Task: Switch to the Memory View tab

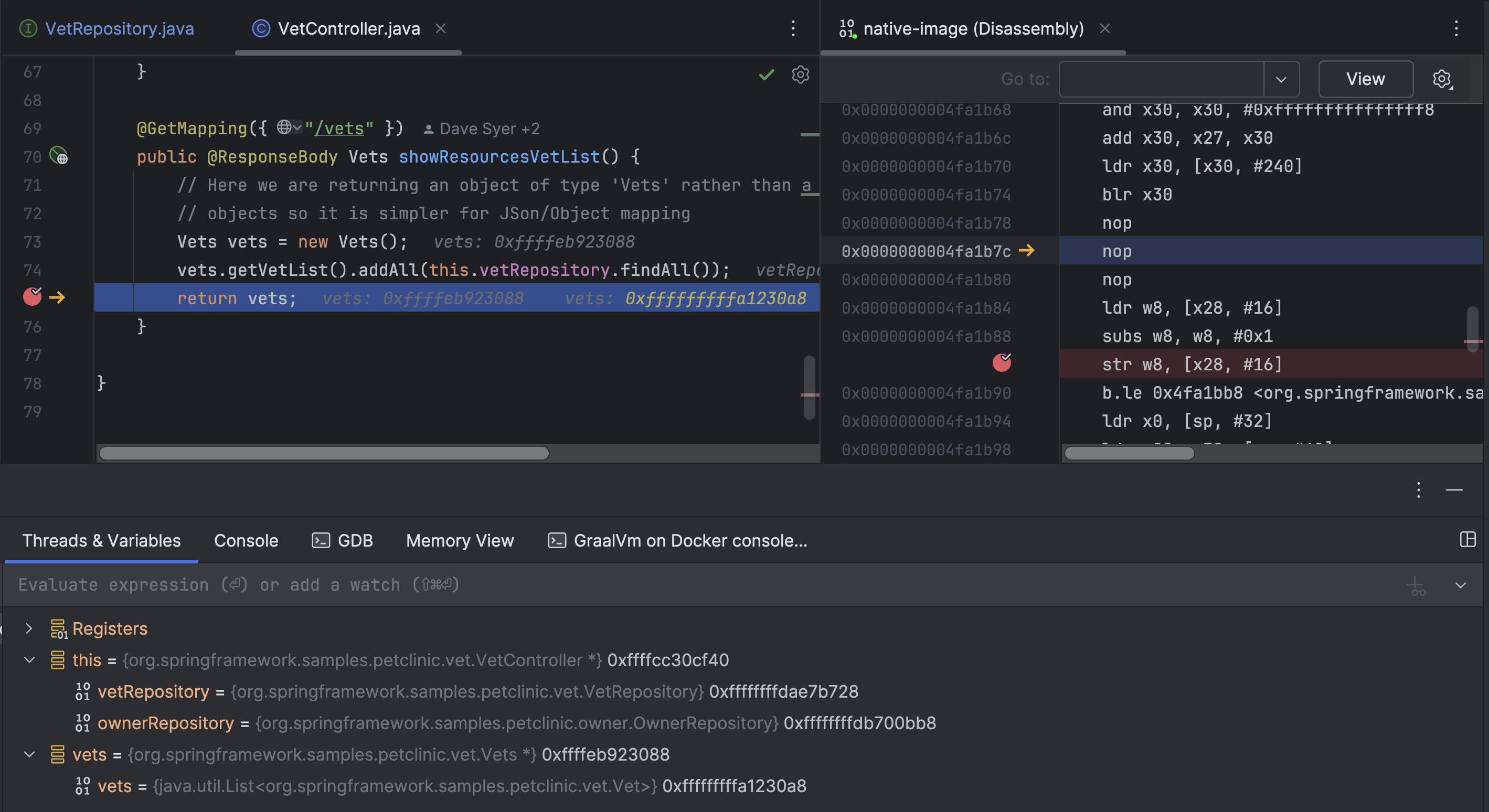Action: 460,540
